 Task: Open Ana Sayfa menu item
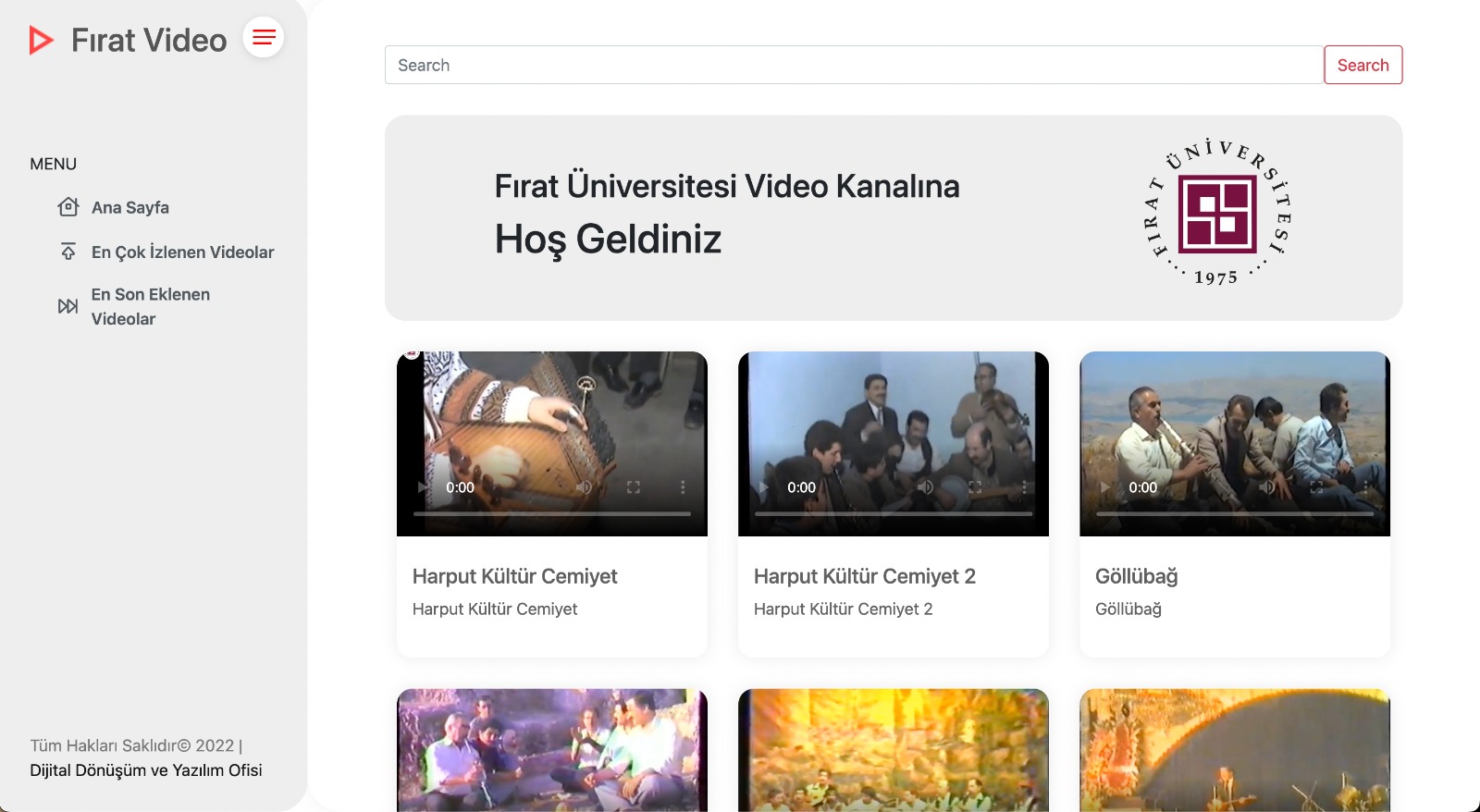pyautogui.click(x=130, y=207)
